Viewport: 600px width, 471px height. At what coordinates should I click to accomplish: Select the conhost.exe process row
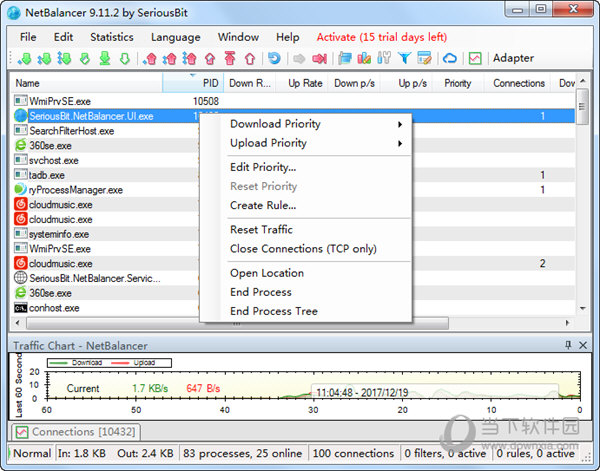(293, 308)
